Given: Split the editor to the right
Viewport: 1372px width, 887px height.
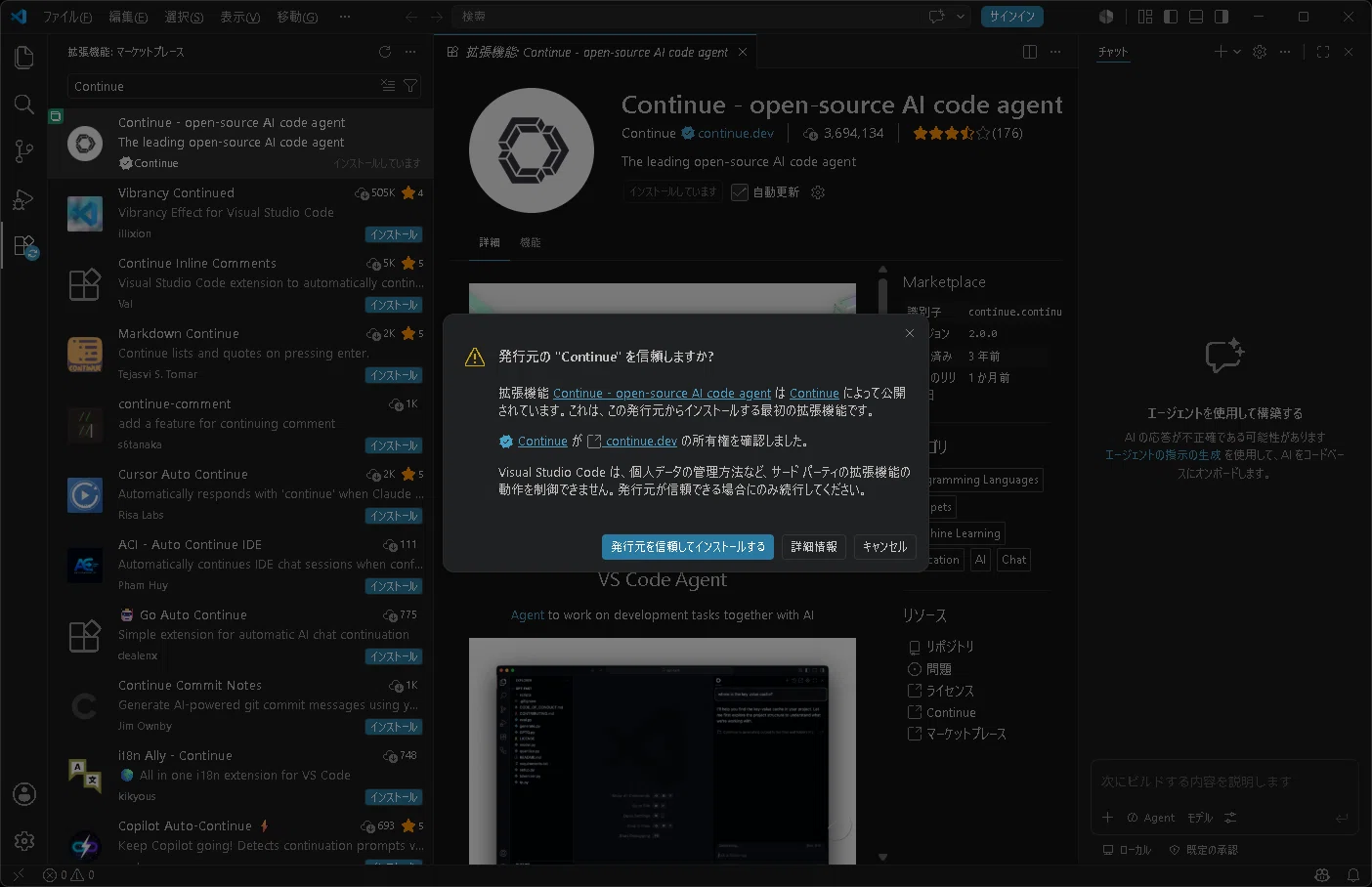Looking at the screenshot, I should pyautogui.click(x=1030, y=52).
